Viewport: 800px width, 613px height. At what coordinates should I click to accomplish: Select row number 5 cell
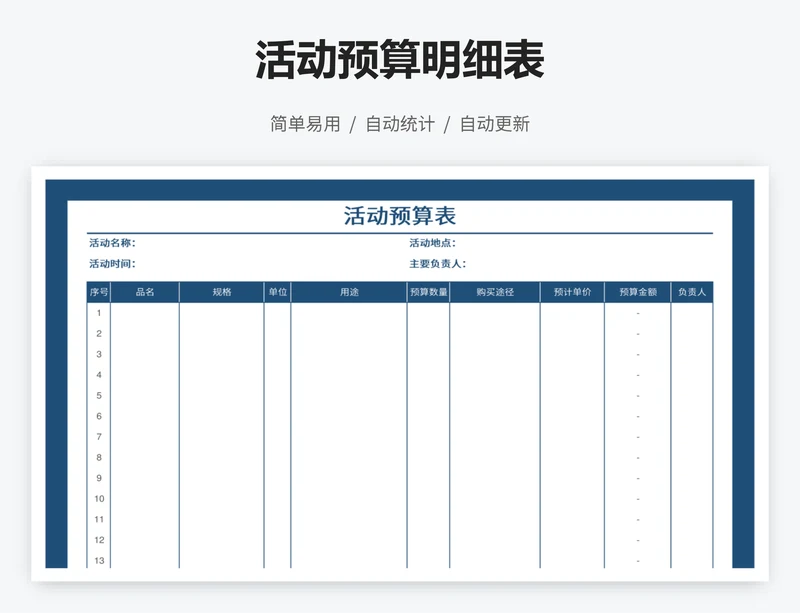coord(99,396)
